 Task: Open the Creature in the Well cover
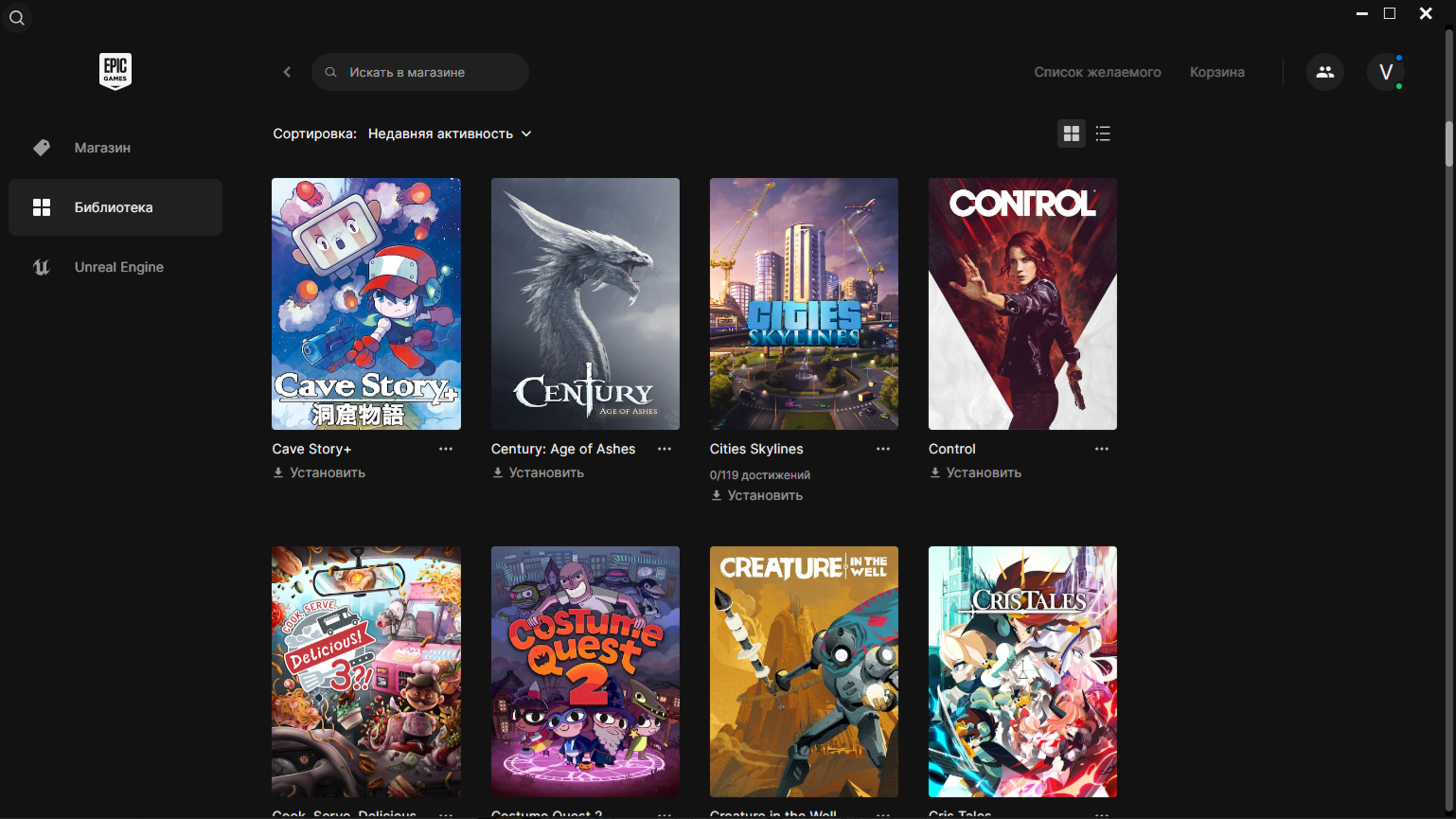(x=804, y=671)
